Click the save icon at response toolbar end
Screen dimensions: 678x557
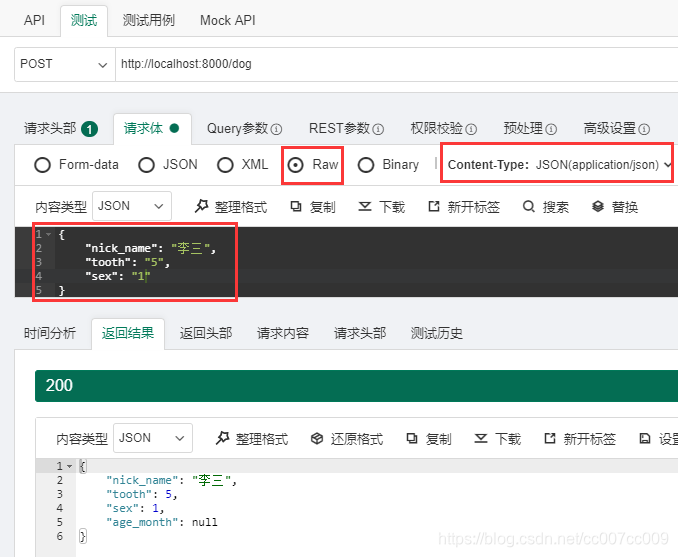pos(644,439)
